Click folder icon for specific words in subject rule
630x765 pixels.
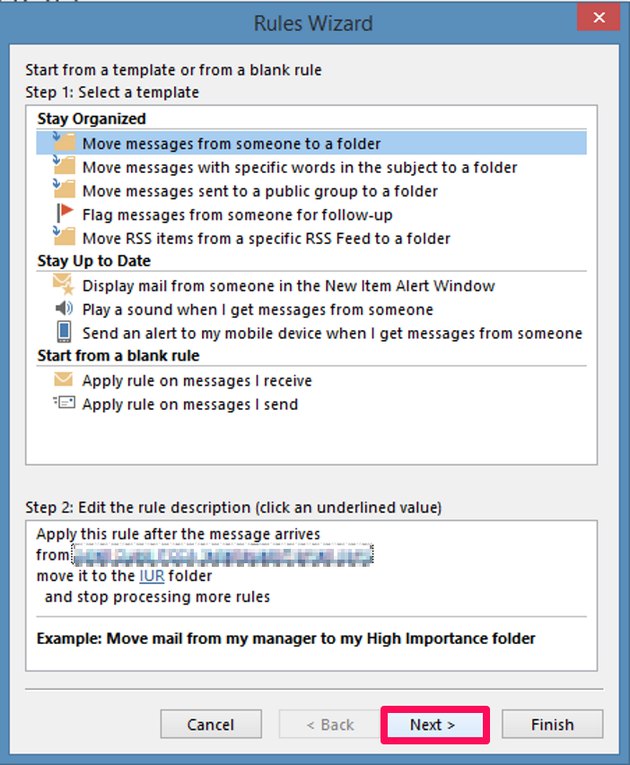click(x=64, y=165)
